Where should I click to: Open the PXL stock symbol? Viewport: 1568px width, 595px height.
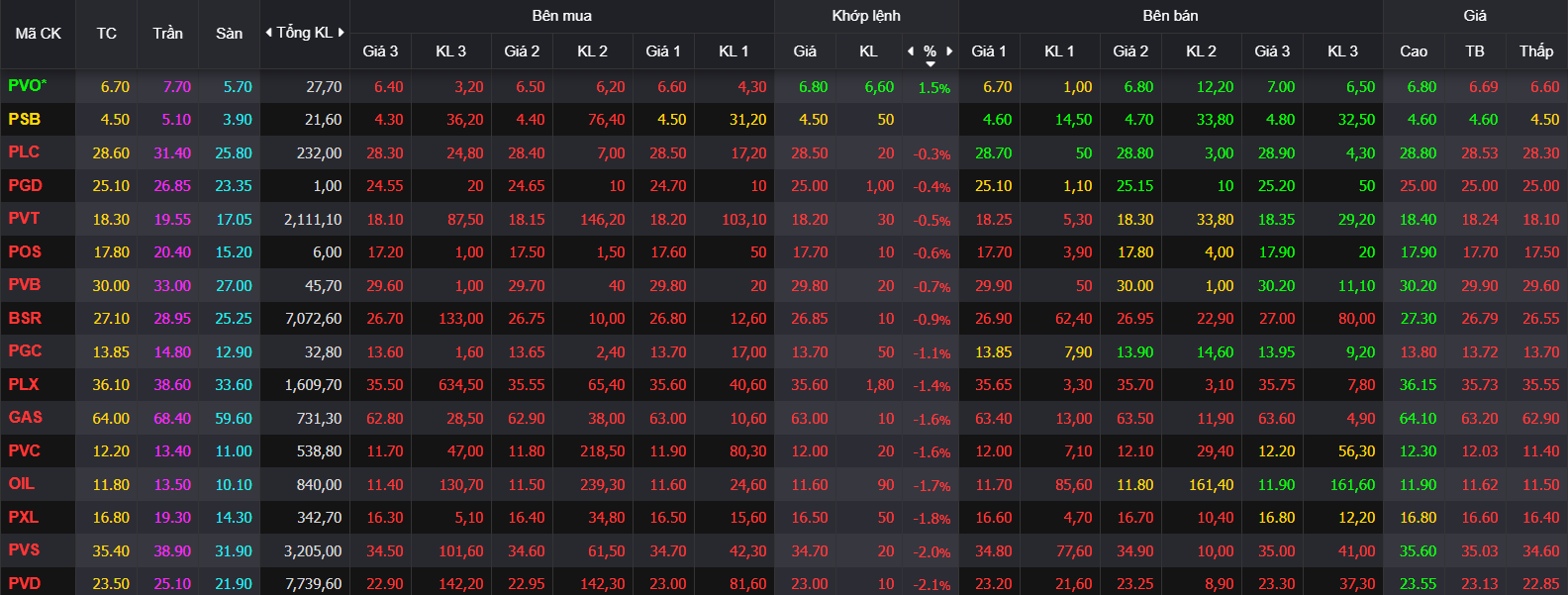point(24,517)
